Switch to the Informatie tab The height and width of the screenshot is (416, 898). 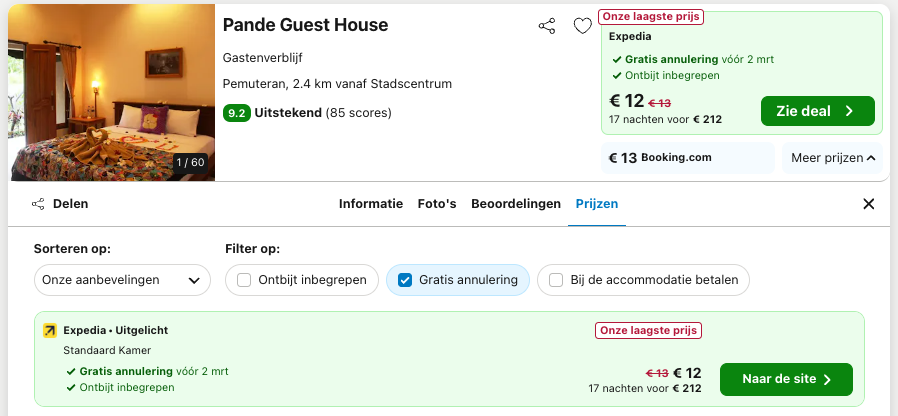point(371,204)
